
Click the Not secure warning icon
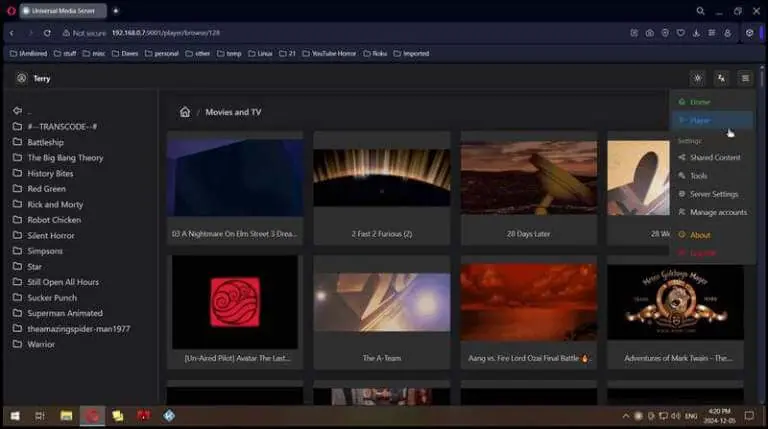pyautogui.click(x=66, y=33)
